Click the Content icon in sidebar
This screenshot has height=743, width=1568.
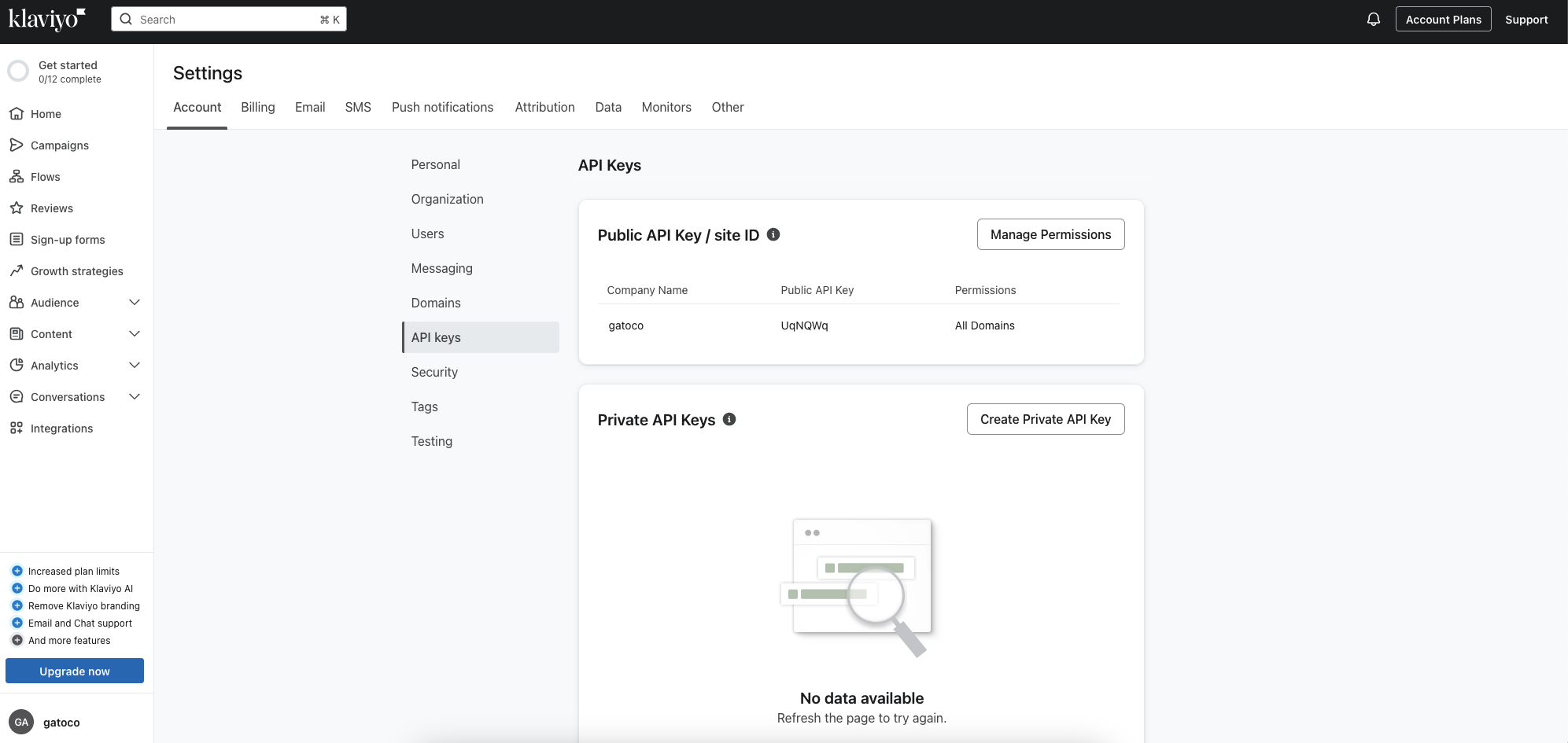[x=17, y=334]
